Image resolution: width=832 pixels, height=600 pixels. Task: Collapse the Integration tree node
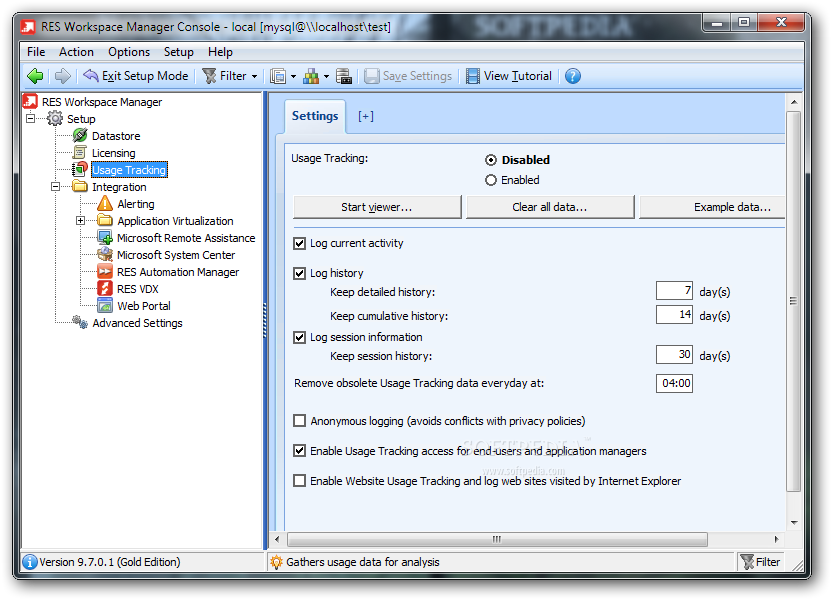pyautogui.click(x=55, y=187)
